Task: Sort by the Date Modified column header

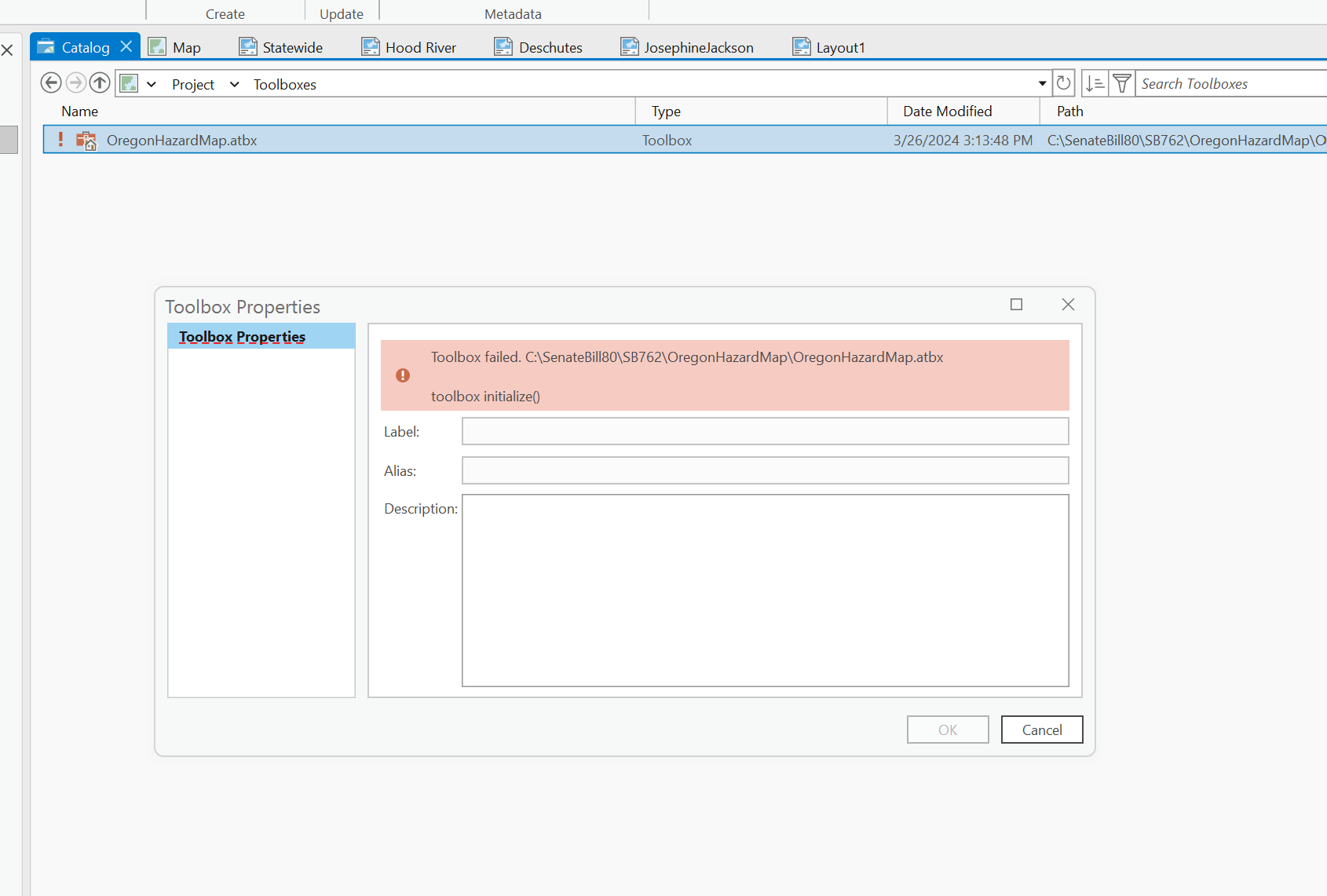Action: [947, 111]
